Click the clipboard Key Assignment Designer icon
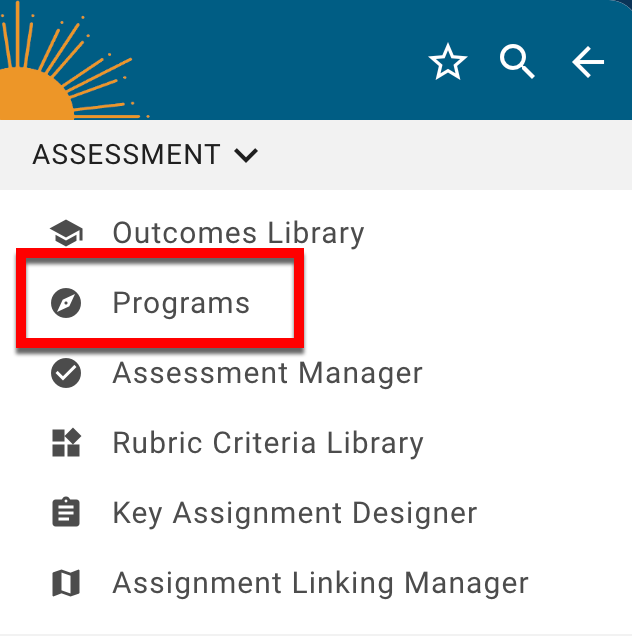This screenshot has height=636, width=632. 66,513
